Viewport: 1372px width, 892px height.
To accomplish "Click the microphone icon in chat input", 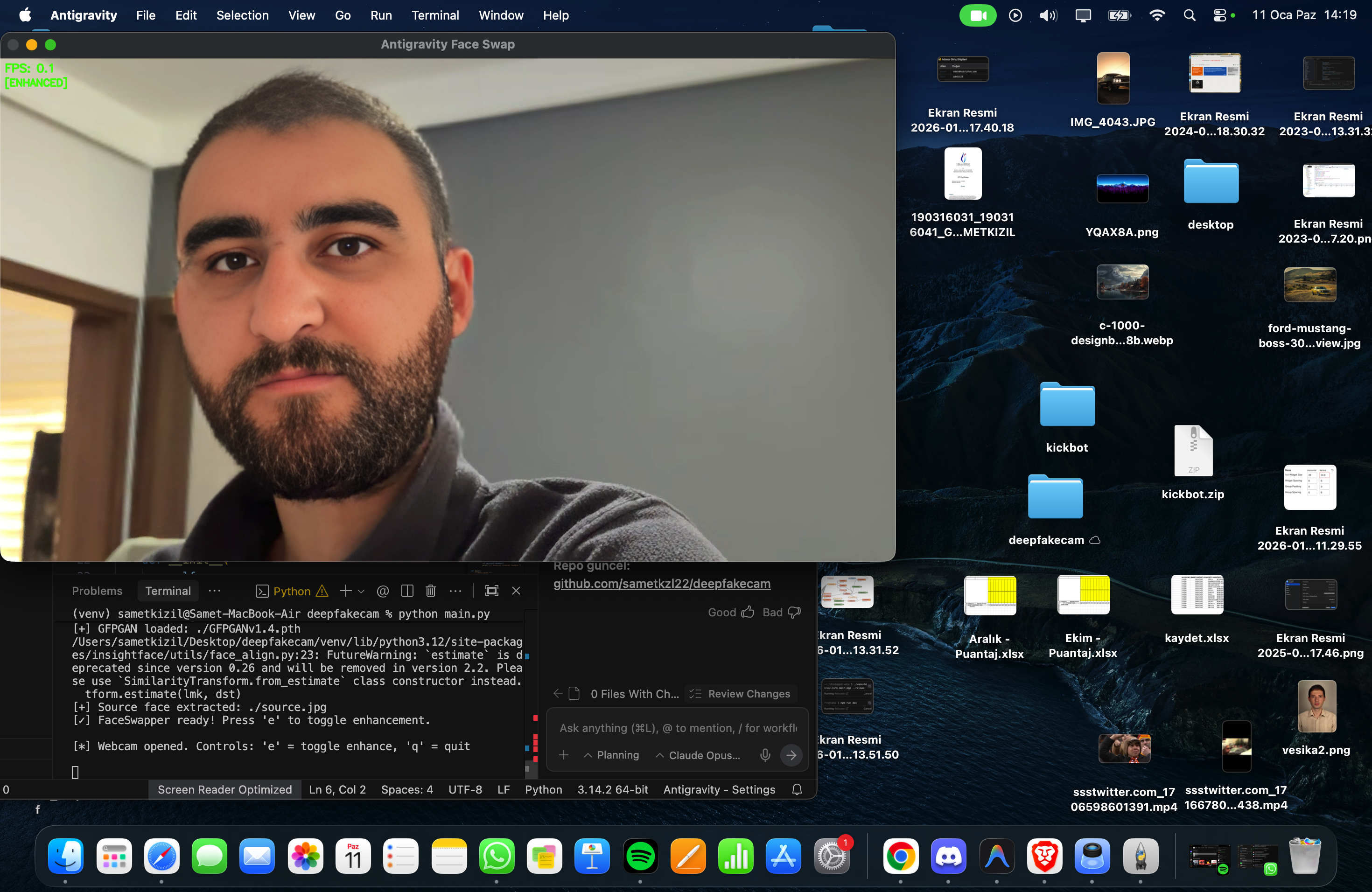I will click(x=765, y=755).
